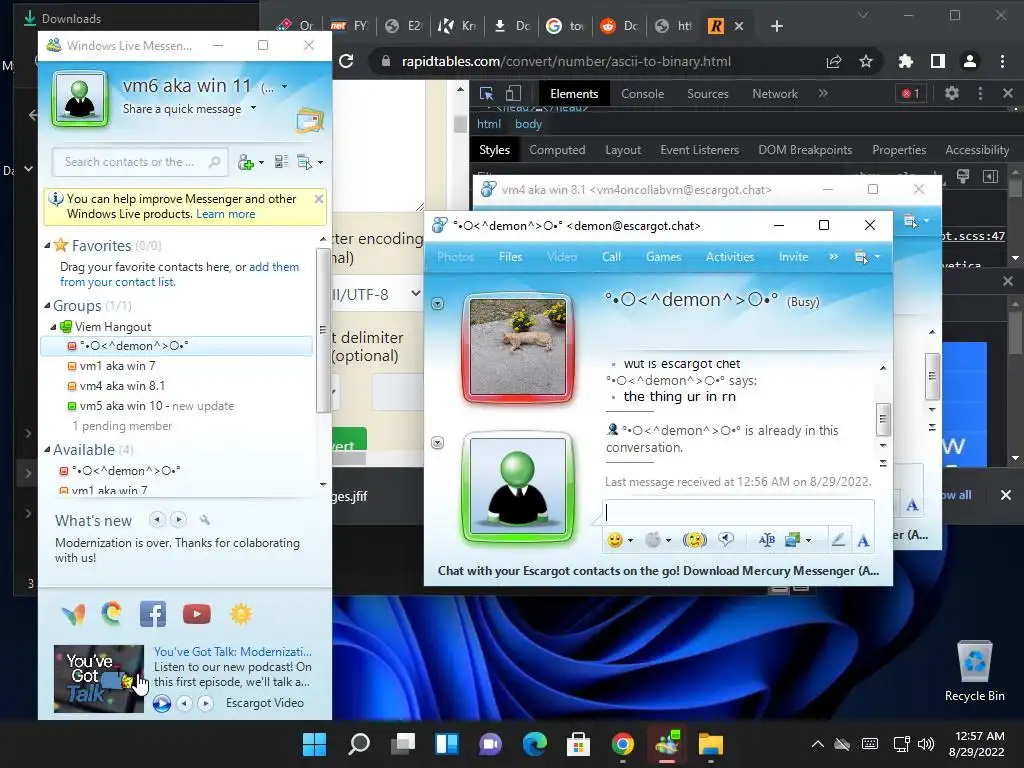This screenshot has height=768, width=1024.
Task: Show more chat toolbar items chevron
Action: 833,257
